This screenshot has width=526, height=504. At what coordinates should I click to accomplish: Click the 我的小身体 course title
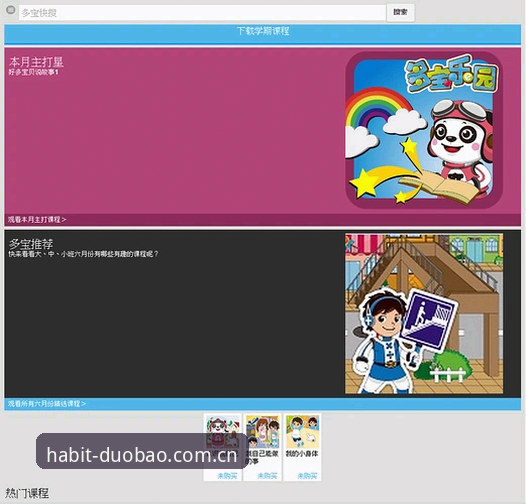(x=302, y=453)
